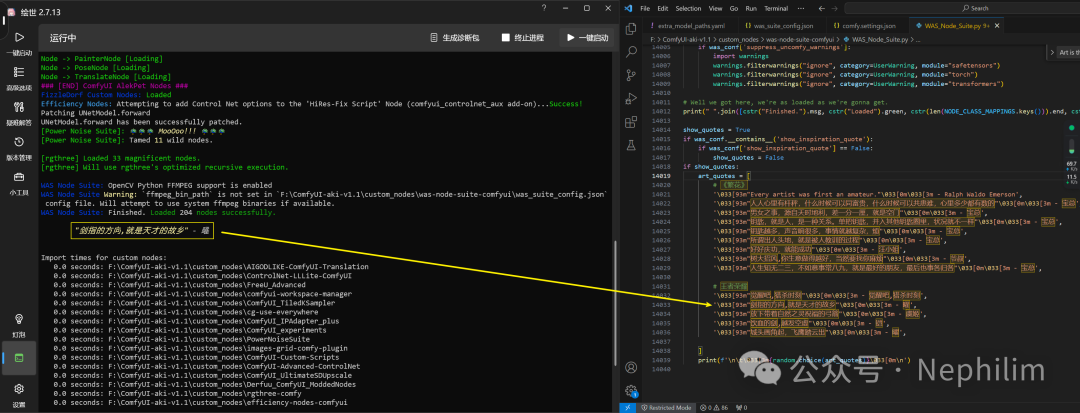Expand the collapsed find widget arrow

tap(1051, 52)
